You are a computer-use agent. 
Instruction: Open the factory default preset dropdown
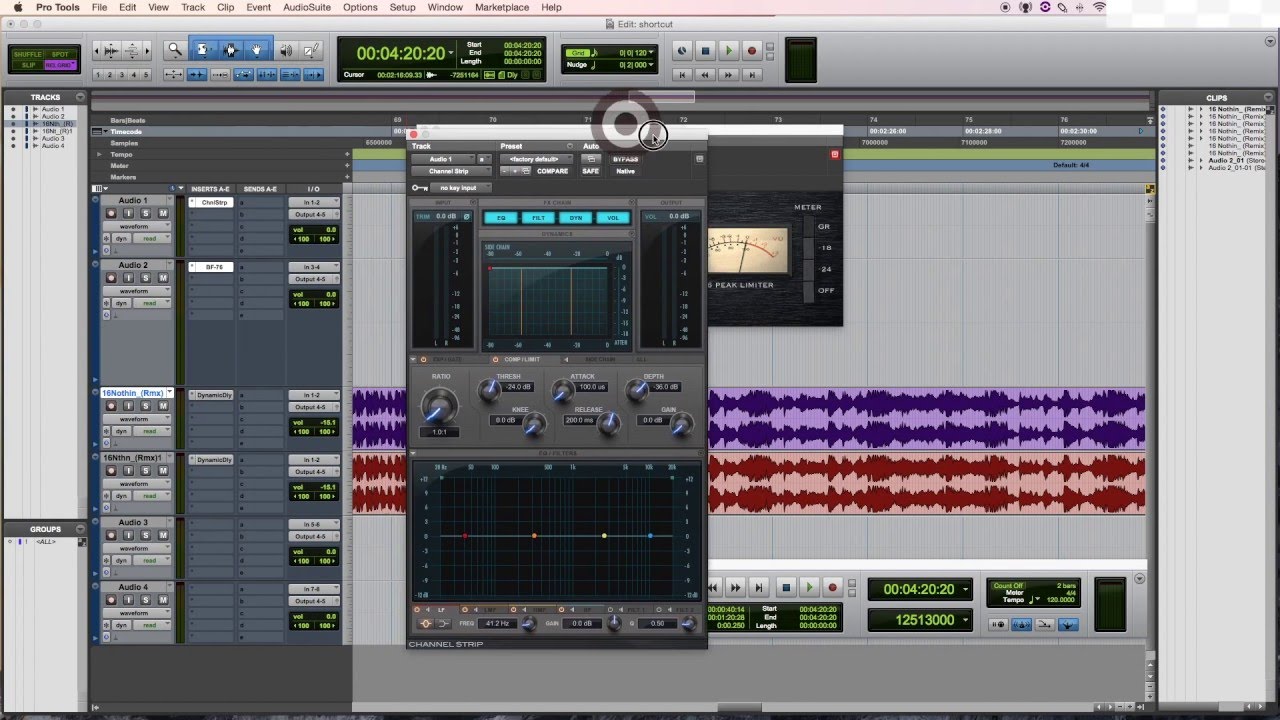[x=534, y=159]
